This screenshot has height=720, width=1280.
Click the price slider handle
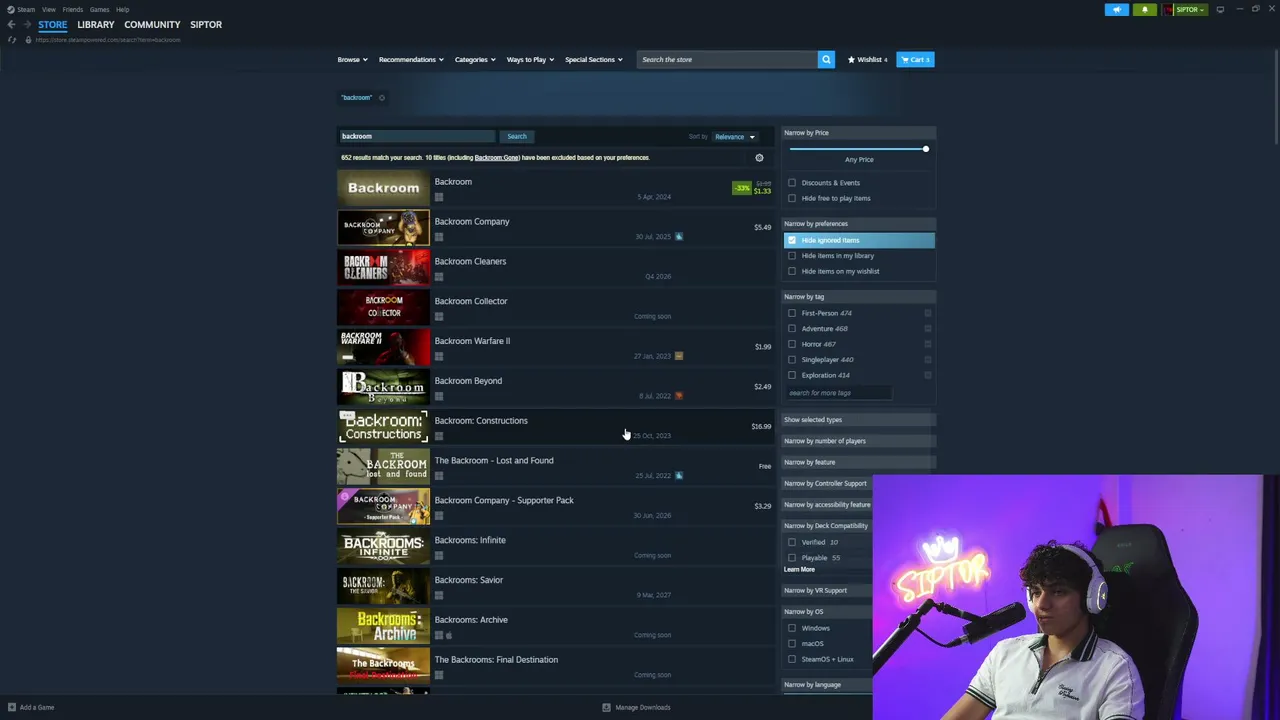click(925, 149)
